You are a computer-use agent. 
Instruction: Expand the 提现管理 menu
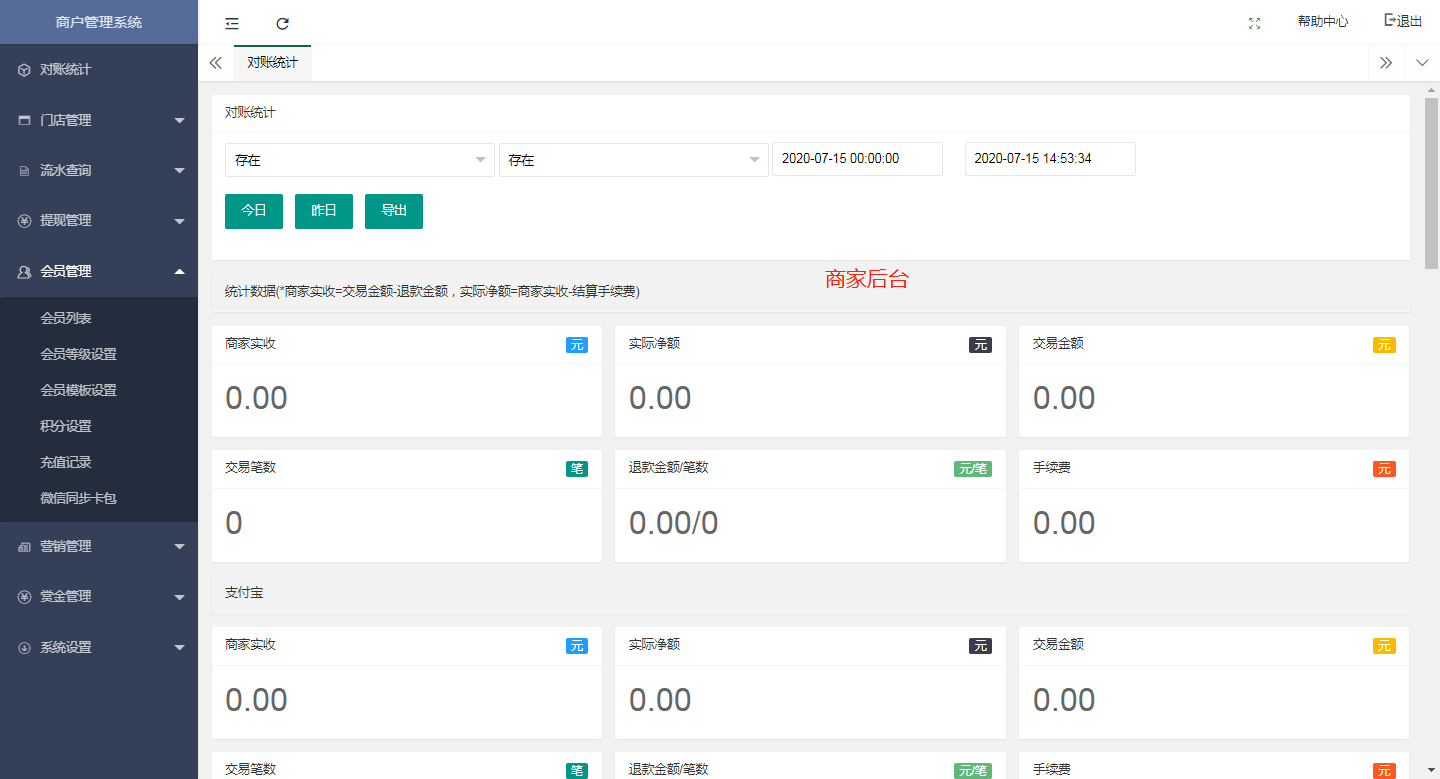point(99,220)
